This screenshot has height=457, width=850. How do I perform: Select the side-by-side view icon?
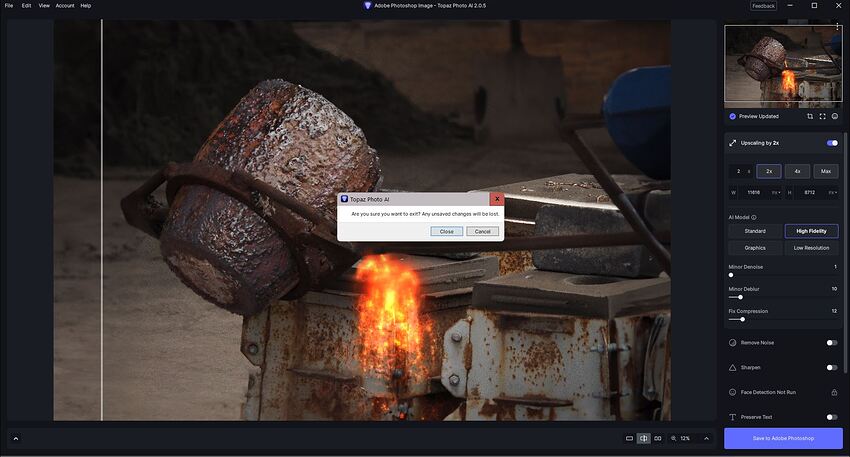(658, 438)
